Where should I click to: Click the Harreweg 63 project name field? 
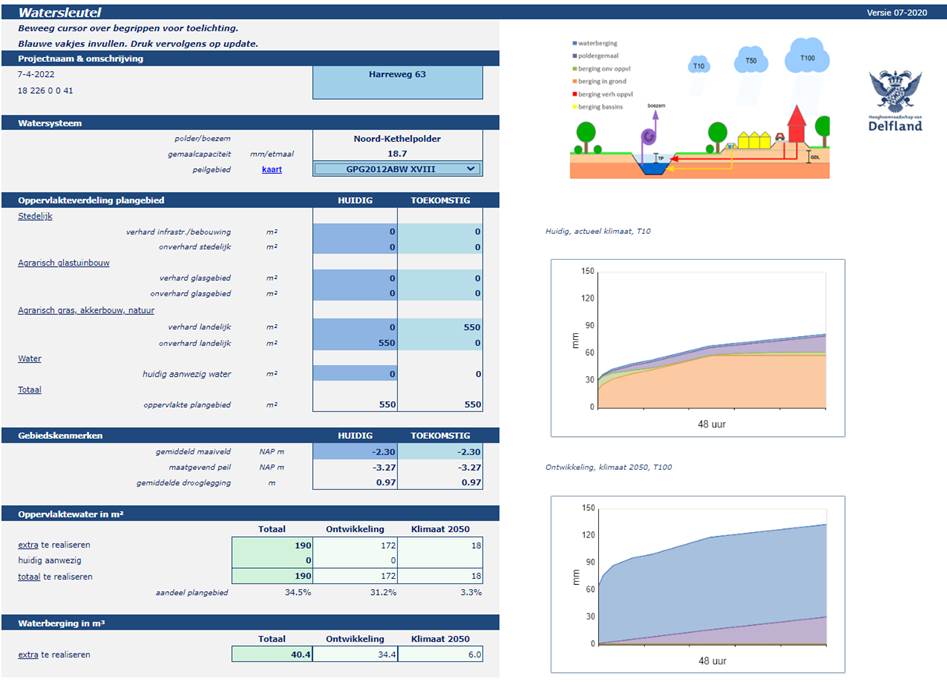point(397,83)
